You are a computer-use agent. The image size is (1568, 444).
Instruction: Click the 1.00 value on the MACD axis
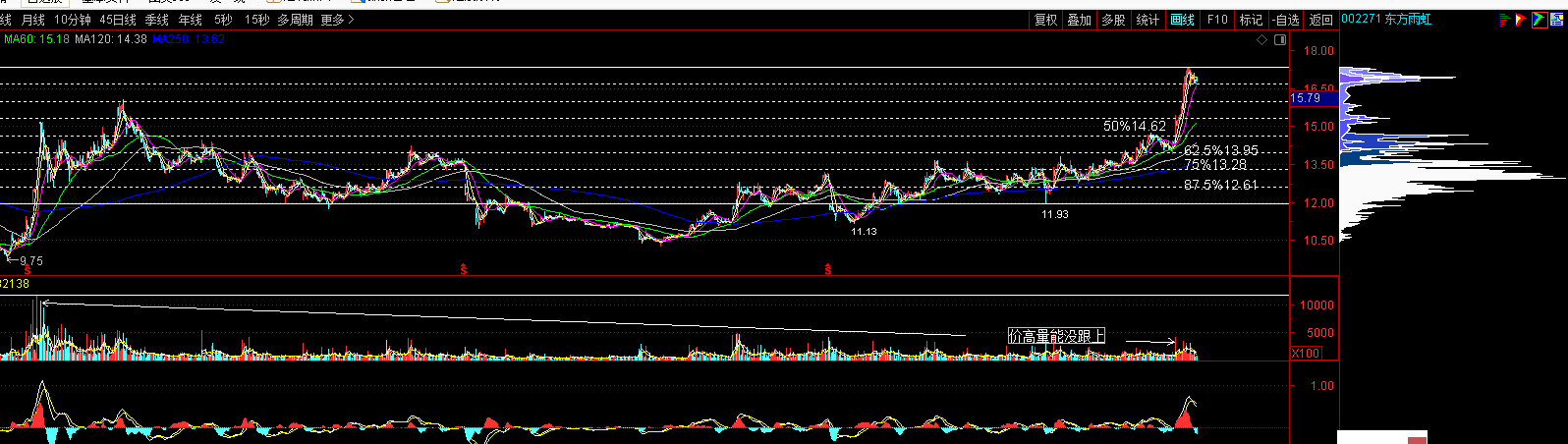(1322, 386)
